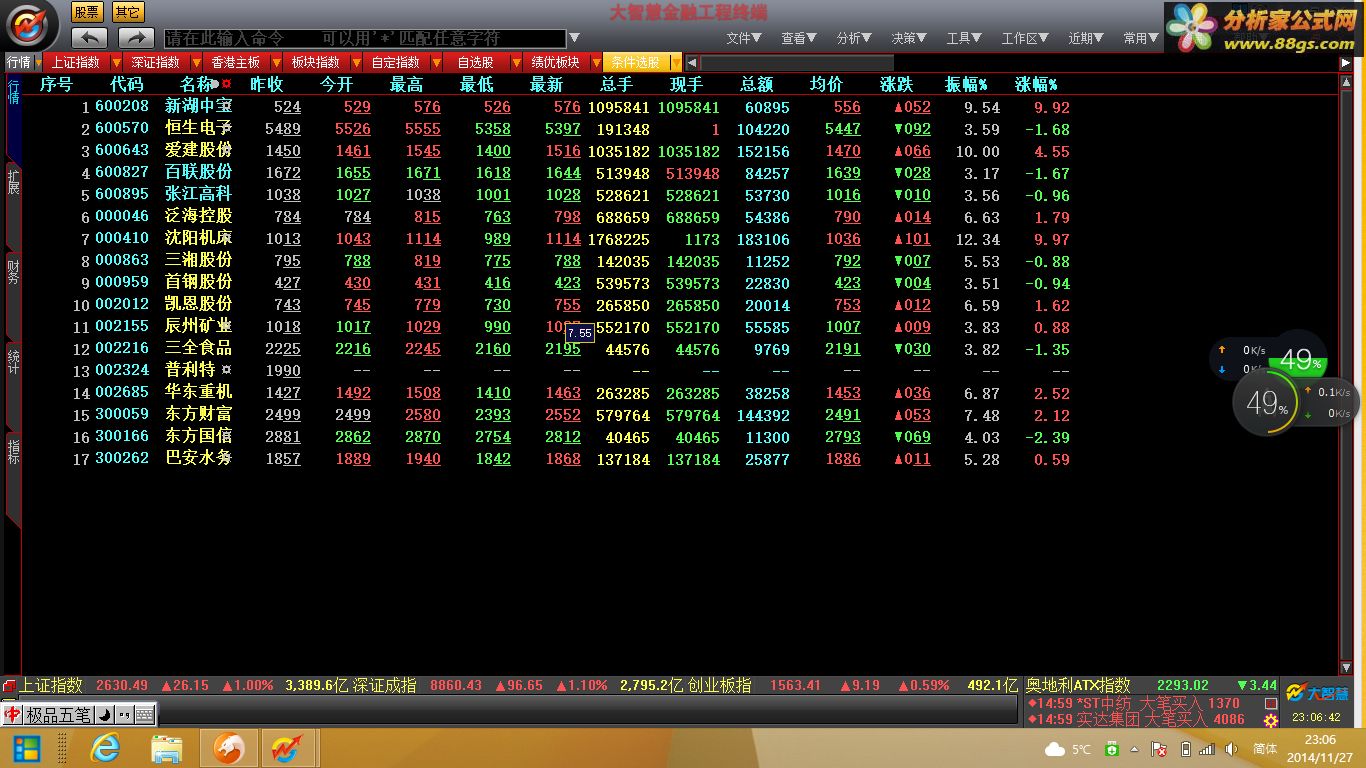Select the 其它 button

tap(127, 12)
